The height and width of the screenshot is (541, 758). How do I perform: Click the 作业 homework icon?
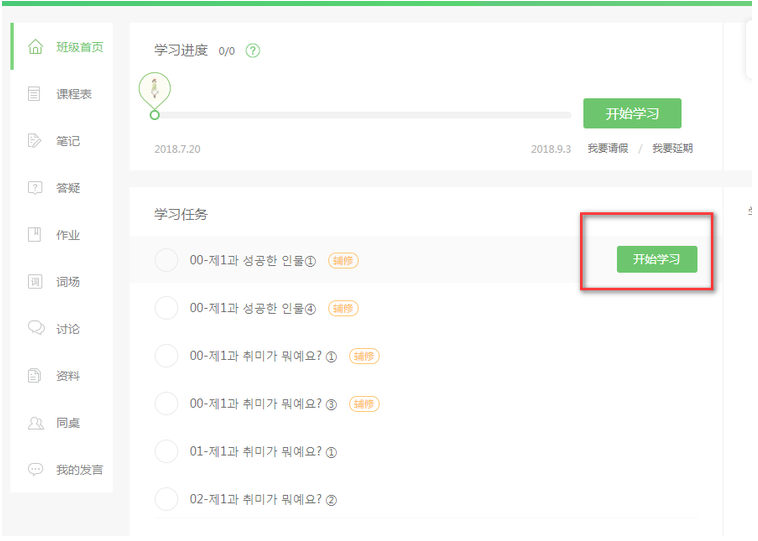click(35, 235)
